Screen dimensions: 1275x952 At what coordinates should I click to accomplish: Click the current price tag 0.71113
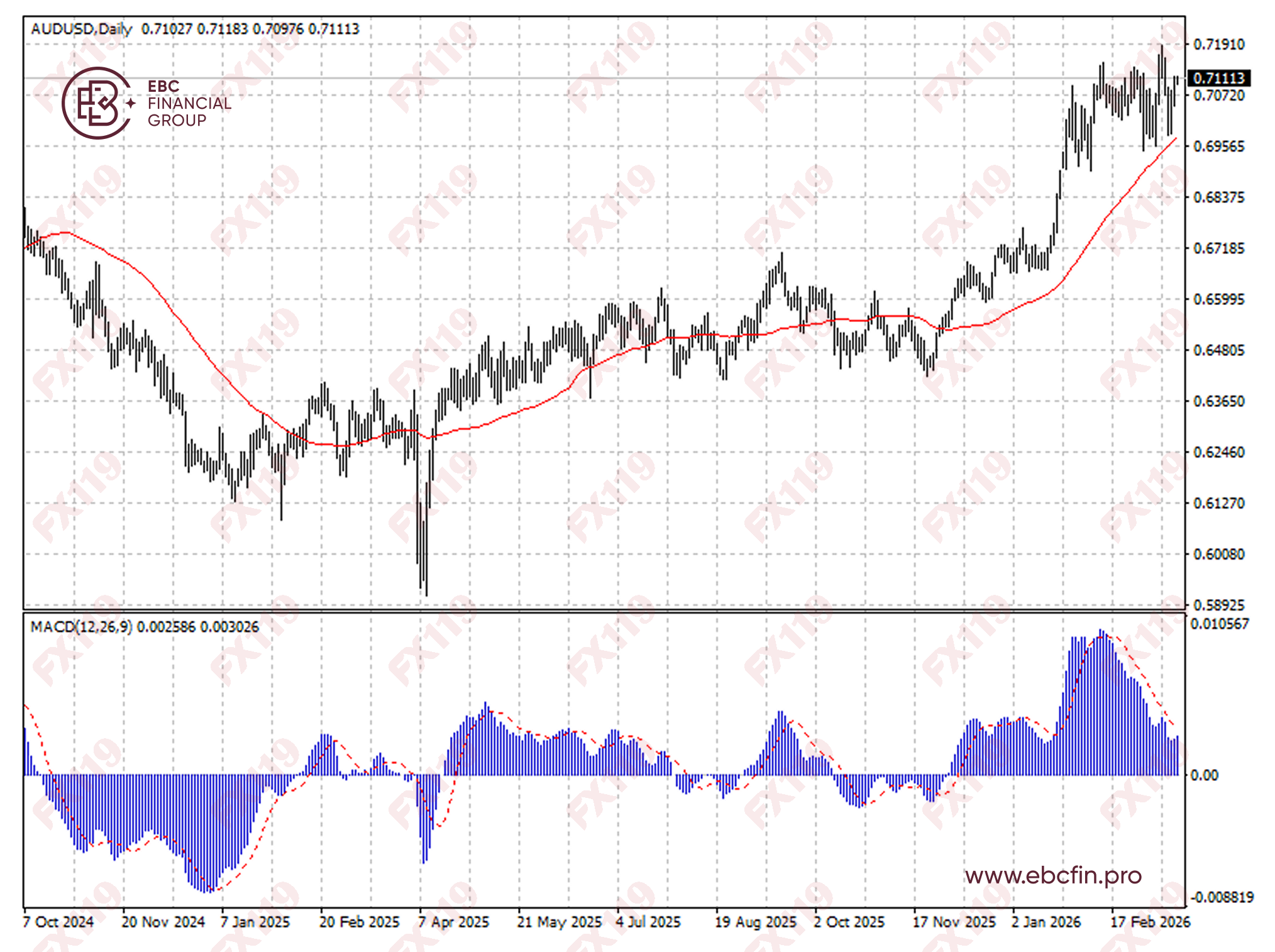coord(1218,78)
